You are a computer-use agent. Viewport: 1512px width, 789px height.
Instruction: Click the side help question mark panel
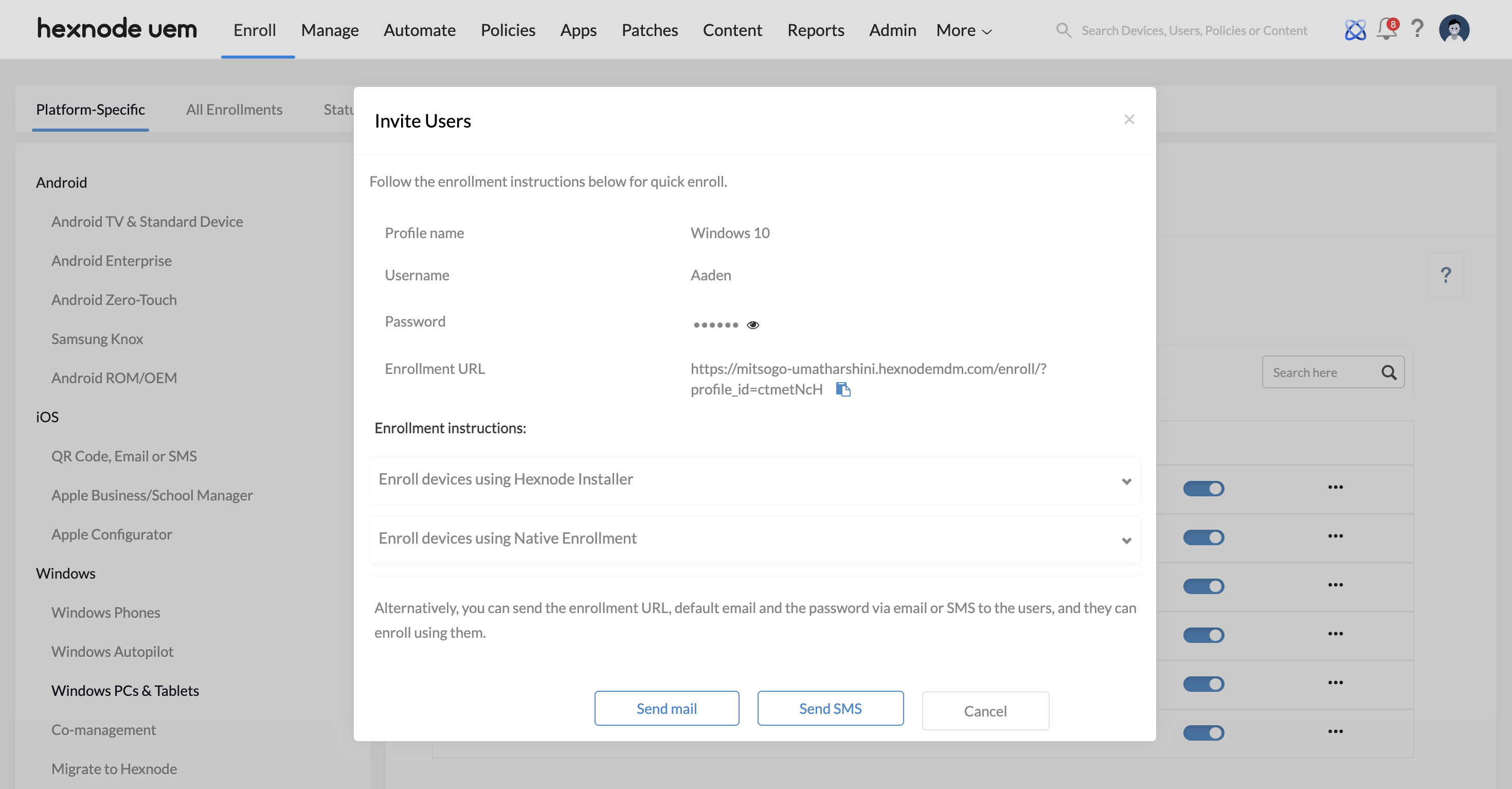coord(1446,275)
